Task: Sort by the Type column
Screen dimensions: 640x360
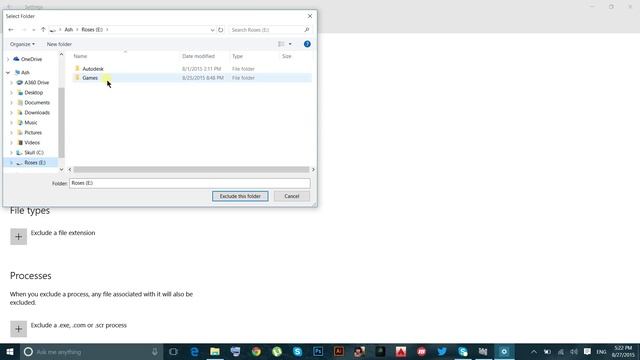Action: pos(238,56)
